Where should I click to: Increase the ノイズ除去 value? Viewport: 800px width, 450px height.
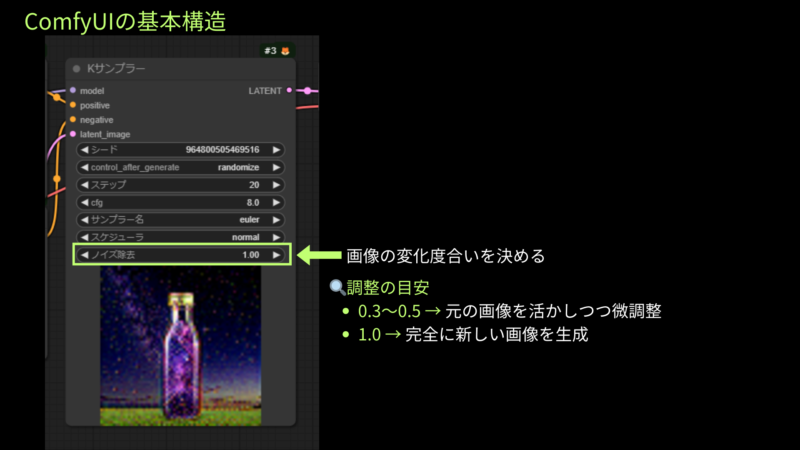[276, 255]
